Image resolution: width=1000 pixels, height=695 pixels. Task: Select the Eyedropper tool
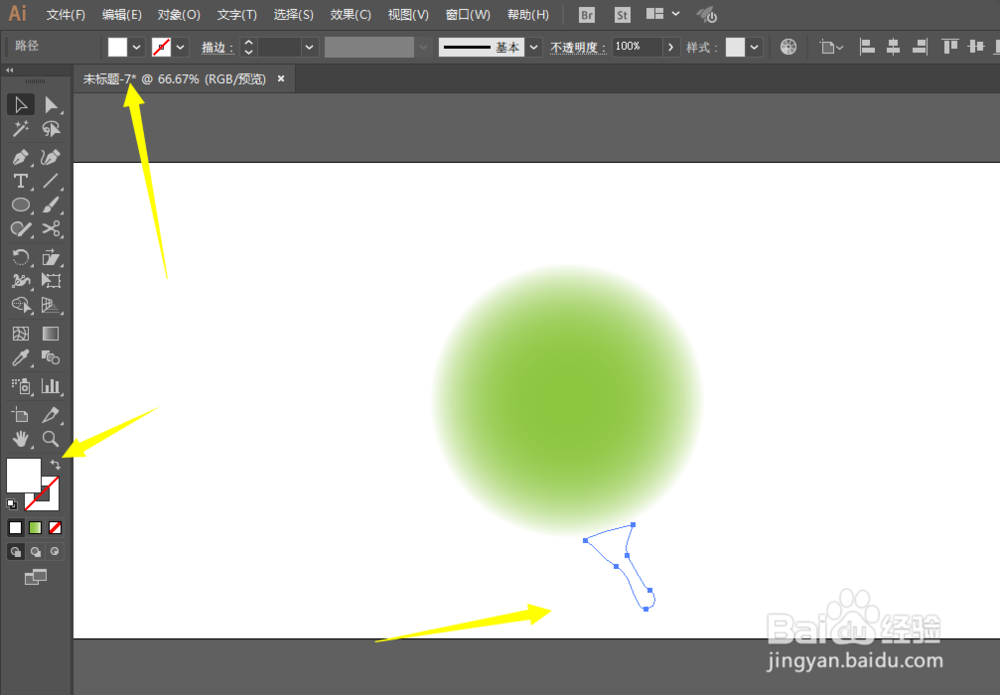click(20, 358)
